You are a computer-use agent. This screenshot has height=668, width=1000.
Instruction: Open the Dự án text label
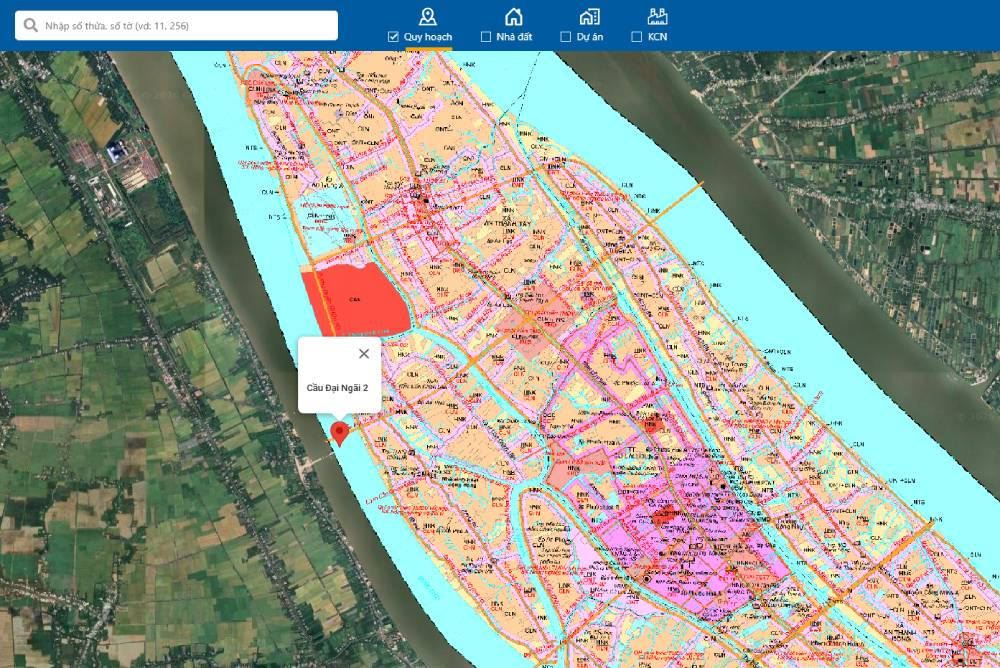tap(588, 37)
